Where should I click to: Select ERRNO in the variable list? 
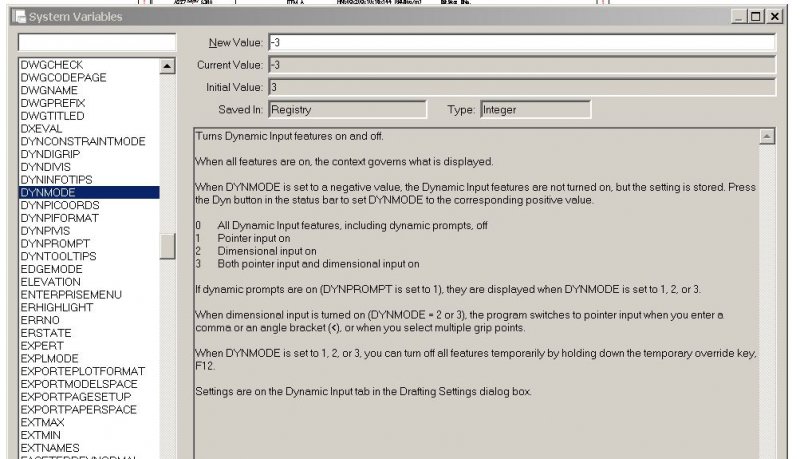pos(40,320)
